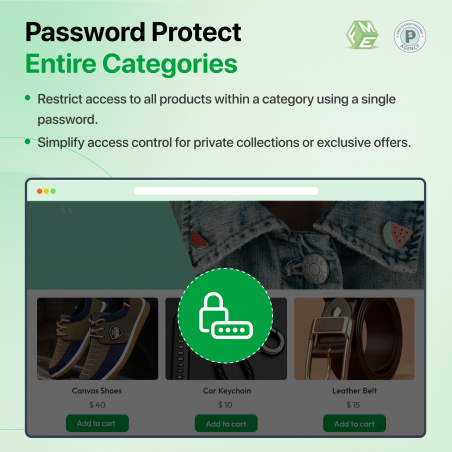452x452 pixels.
Task: Click the FME cube logo
Action: click(x=362, y=35)
